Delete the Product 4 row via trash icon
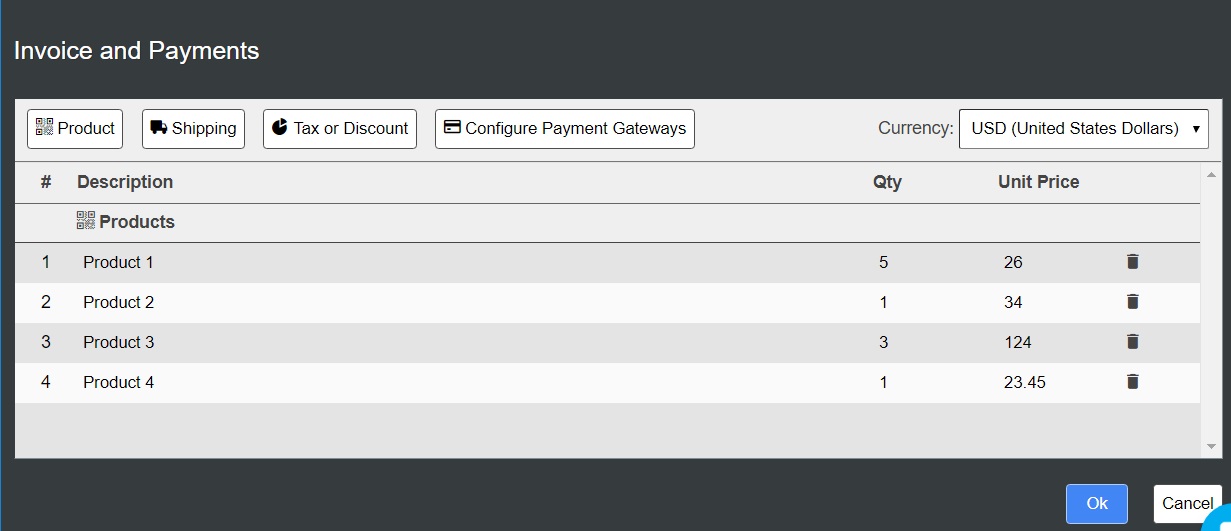 [1132, 382]
